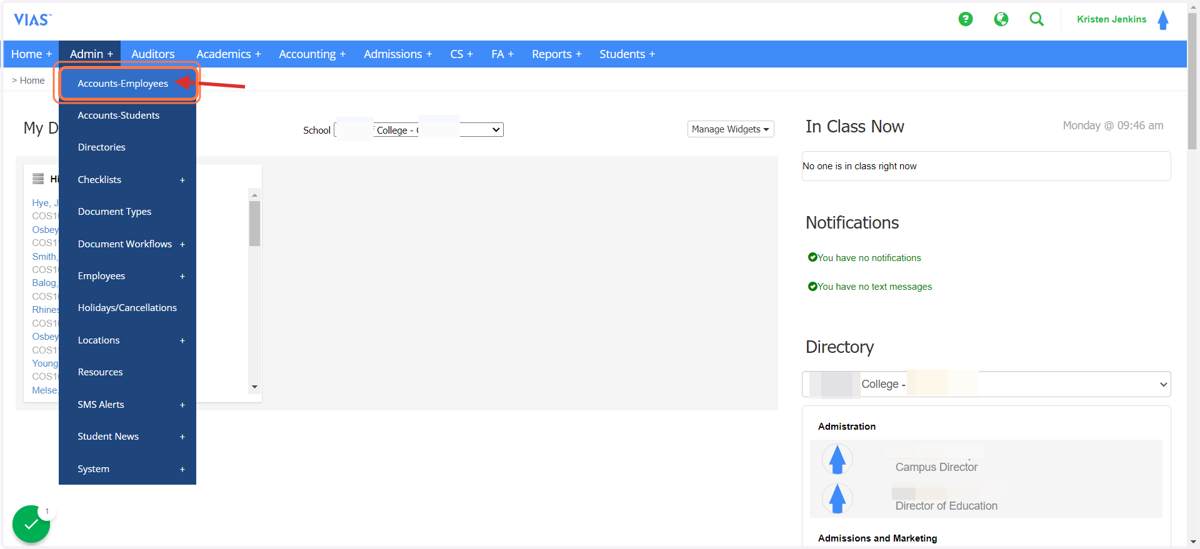The image size is (1200, 549).
Task: Click the Campus Director avatar icon
Action: (838, 459)
